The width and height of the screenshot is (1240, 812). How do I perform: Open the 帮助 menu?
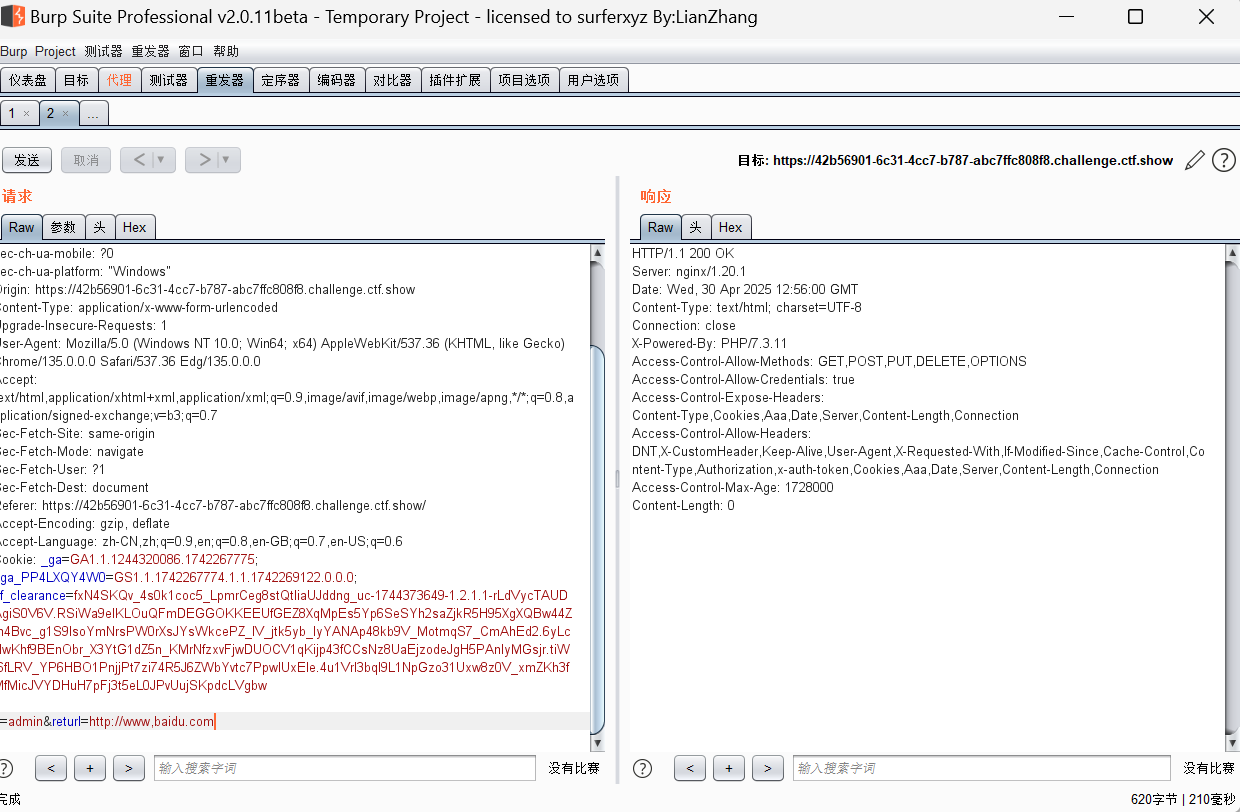pos(226,51)
